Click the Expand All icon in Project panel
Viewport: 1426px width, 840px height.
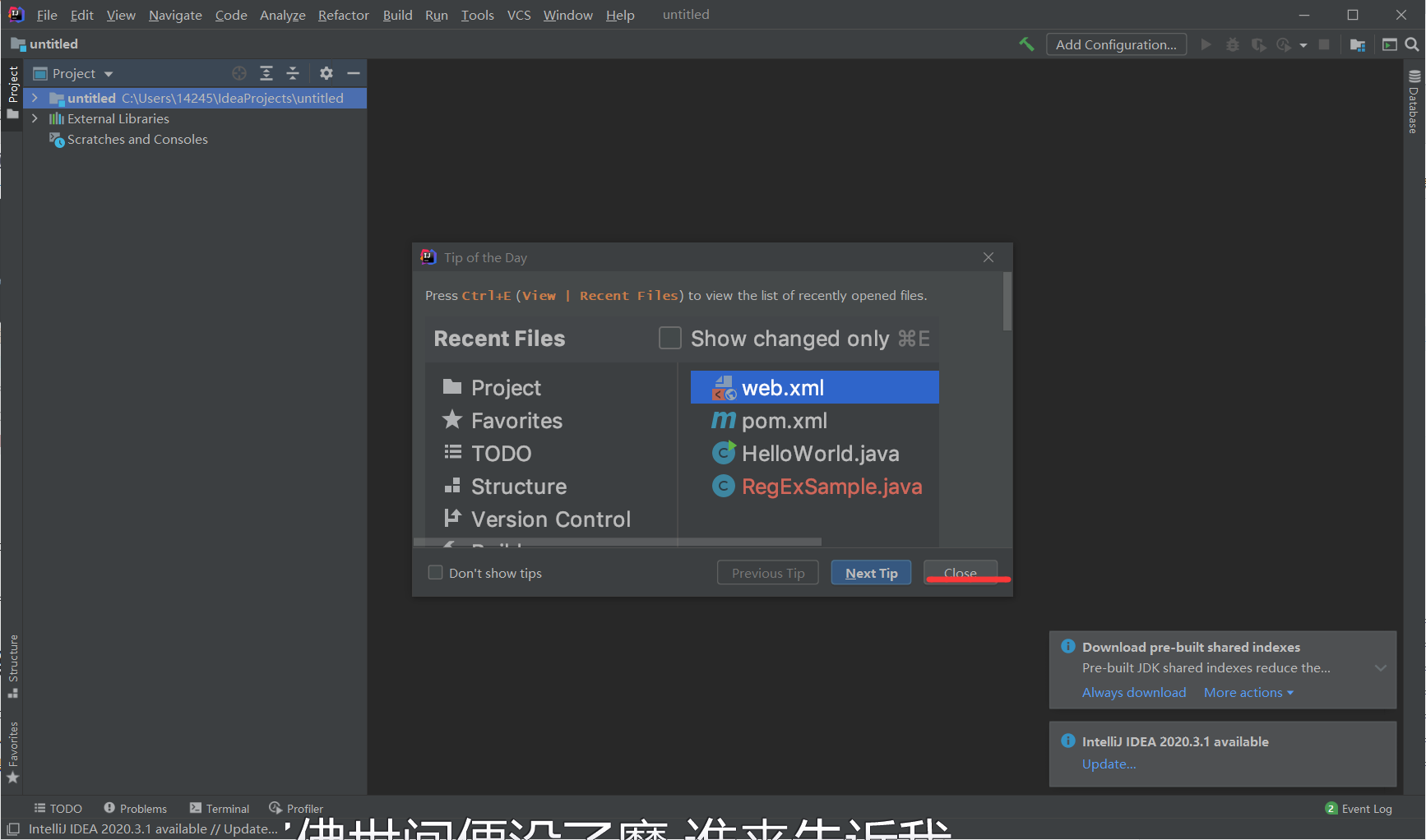click(x=266, y=73)
